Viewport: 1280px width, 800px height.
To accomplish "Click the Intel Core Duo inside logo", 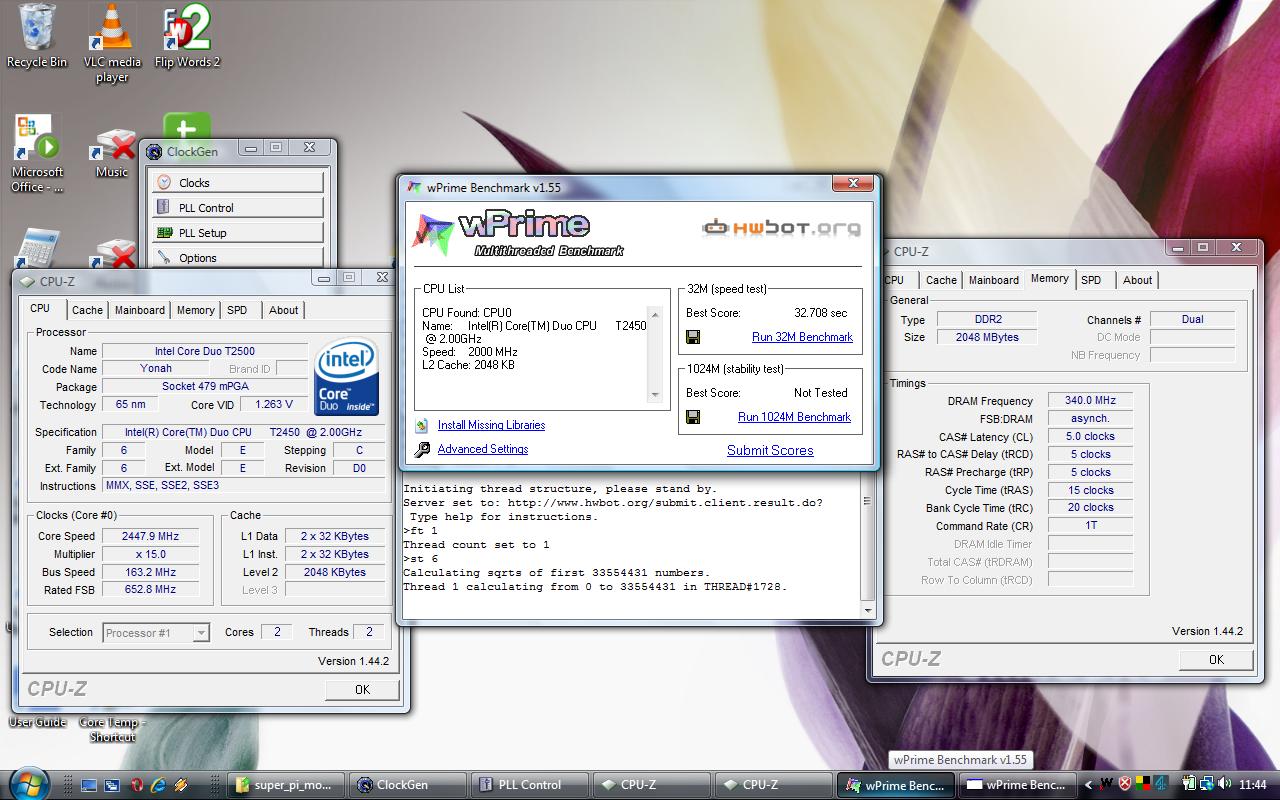I will (x=346, y=377).
